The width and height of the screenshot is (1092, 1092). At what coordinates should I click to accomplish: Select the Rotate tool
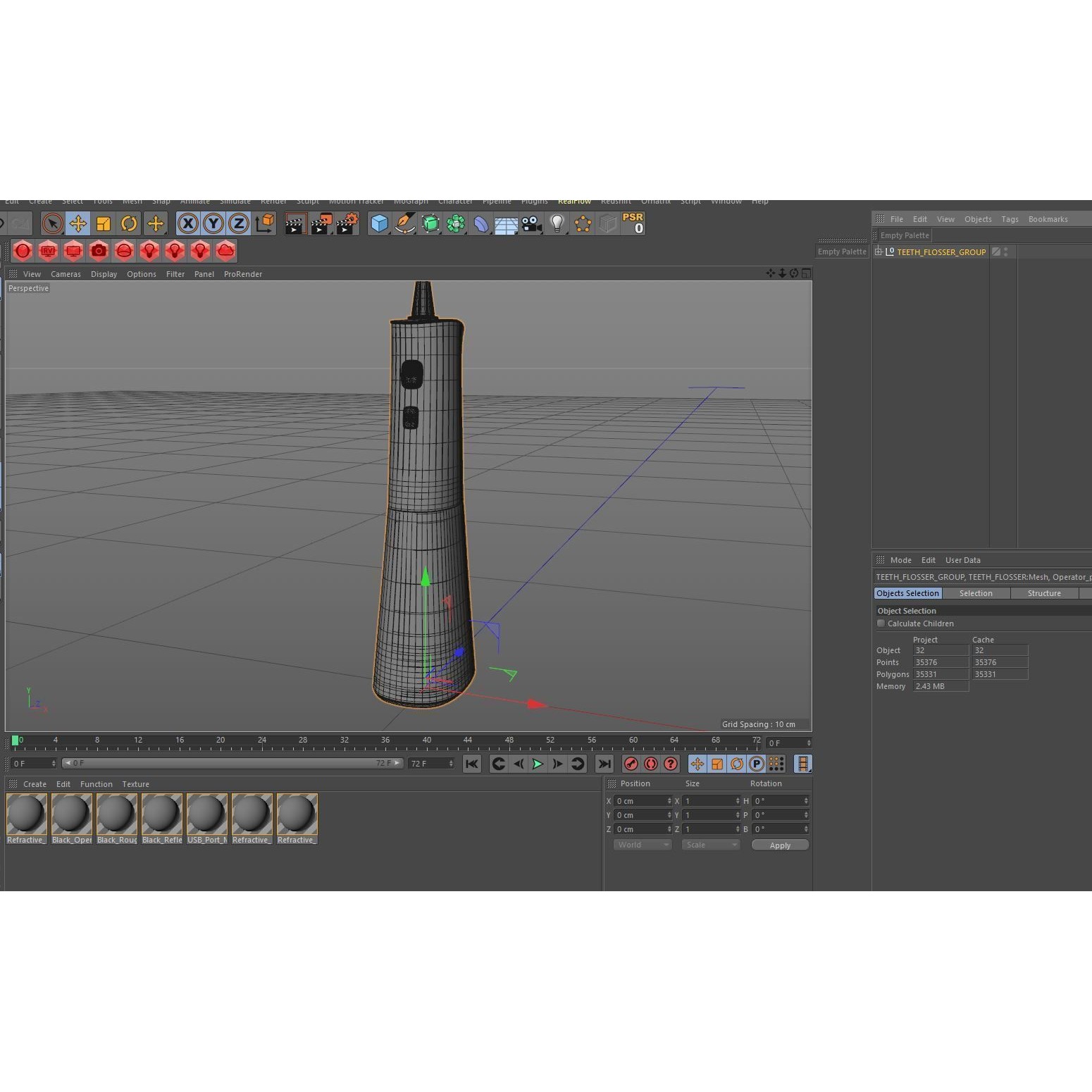pos(128,223)
